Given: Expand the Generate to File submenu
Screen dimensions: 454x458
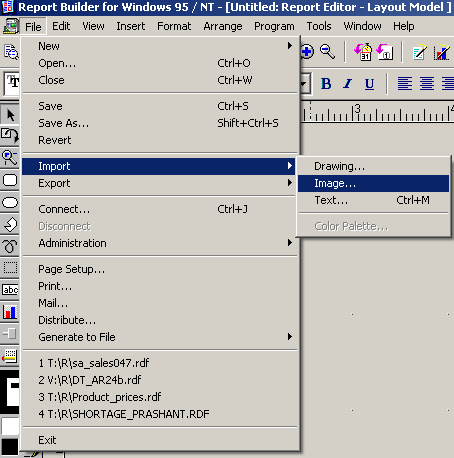Looking at the screenshot, I should click(159, 337).
